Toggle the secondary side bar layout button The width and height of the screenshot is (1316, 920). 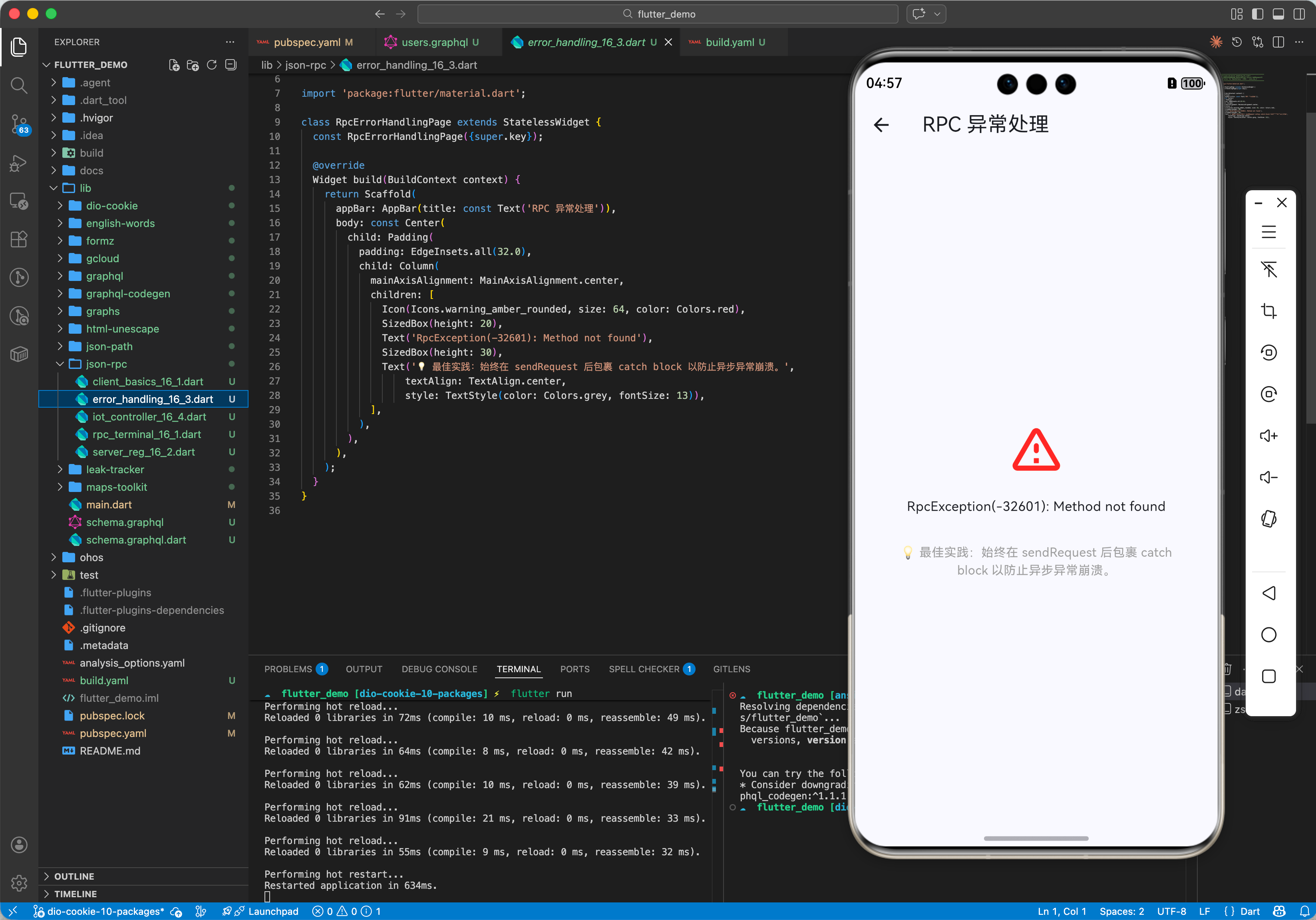tap(1299, 14)
